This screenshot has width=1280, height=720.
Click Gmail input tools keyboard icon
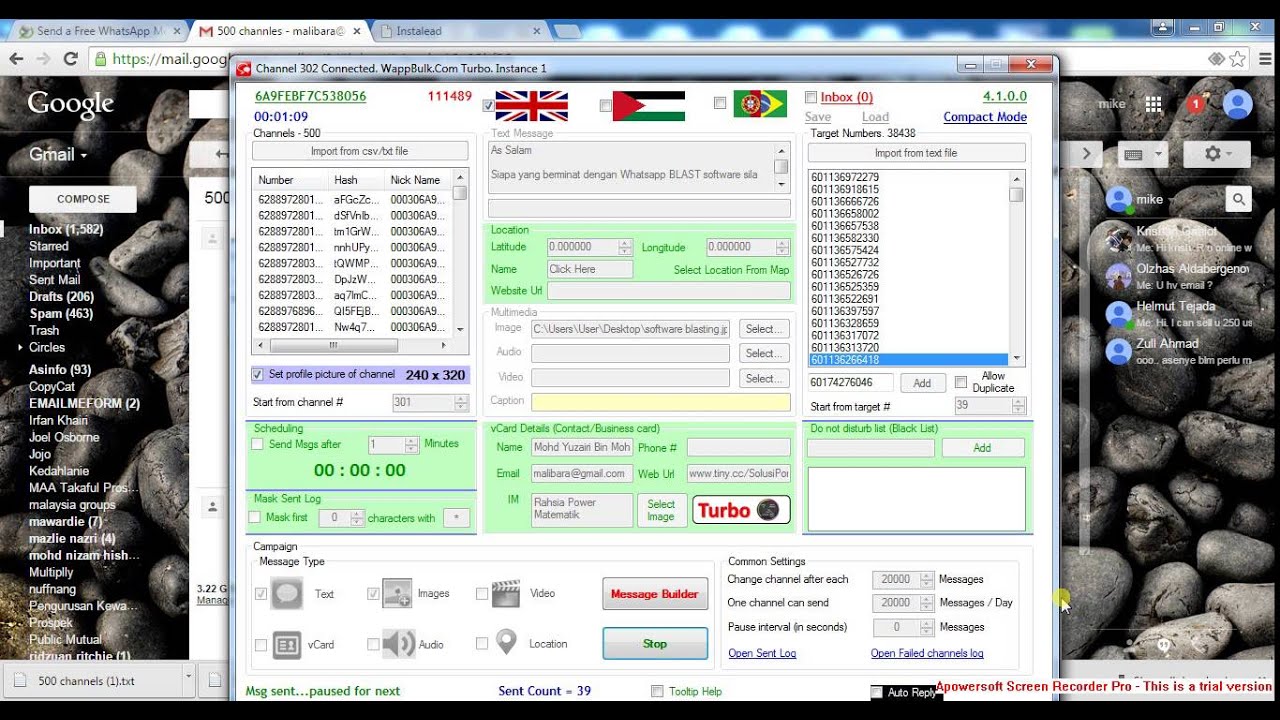click(1144, 154)
